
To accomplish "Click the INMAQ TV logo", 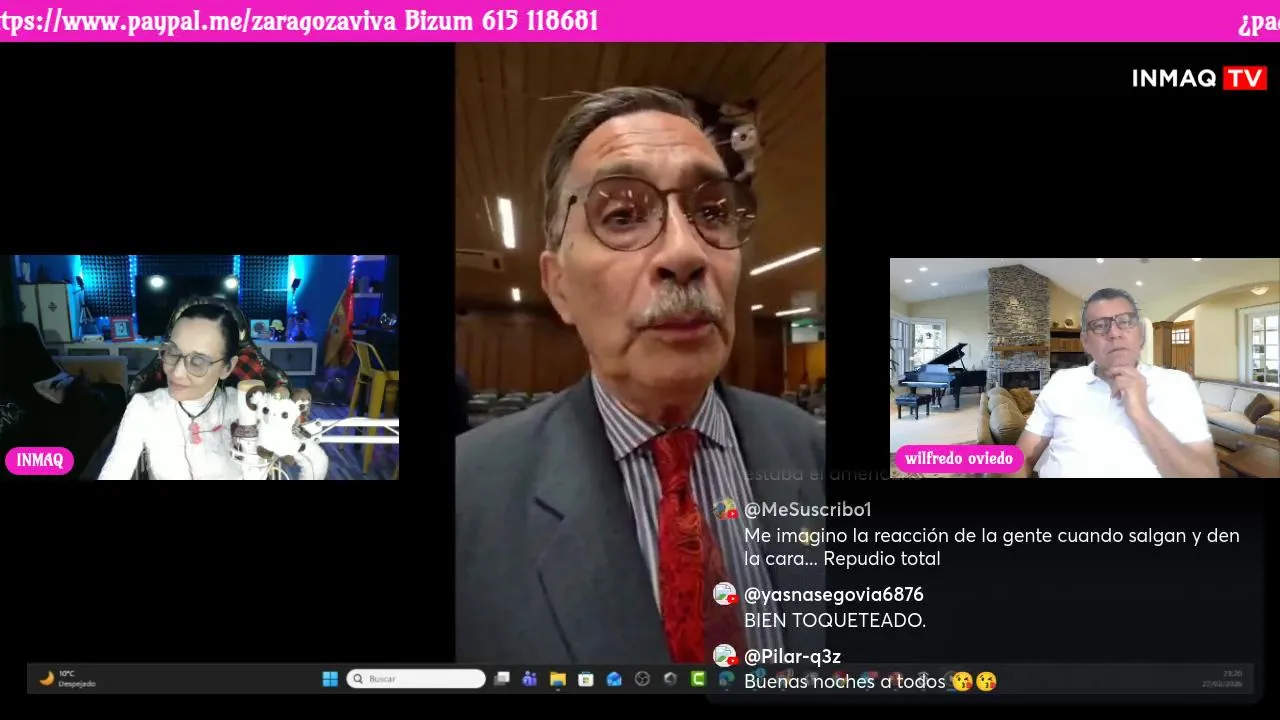I will [1199, 78].
